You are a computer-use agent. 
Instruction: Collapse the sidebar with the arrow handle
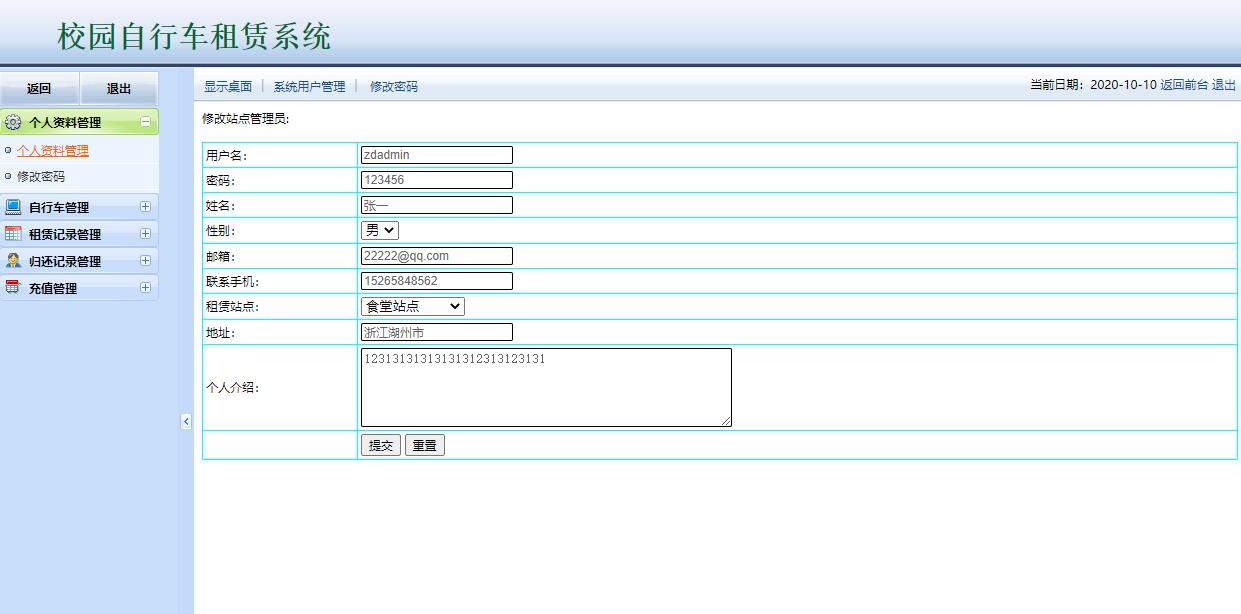(x=186, y=422)
